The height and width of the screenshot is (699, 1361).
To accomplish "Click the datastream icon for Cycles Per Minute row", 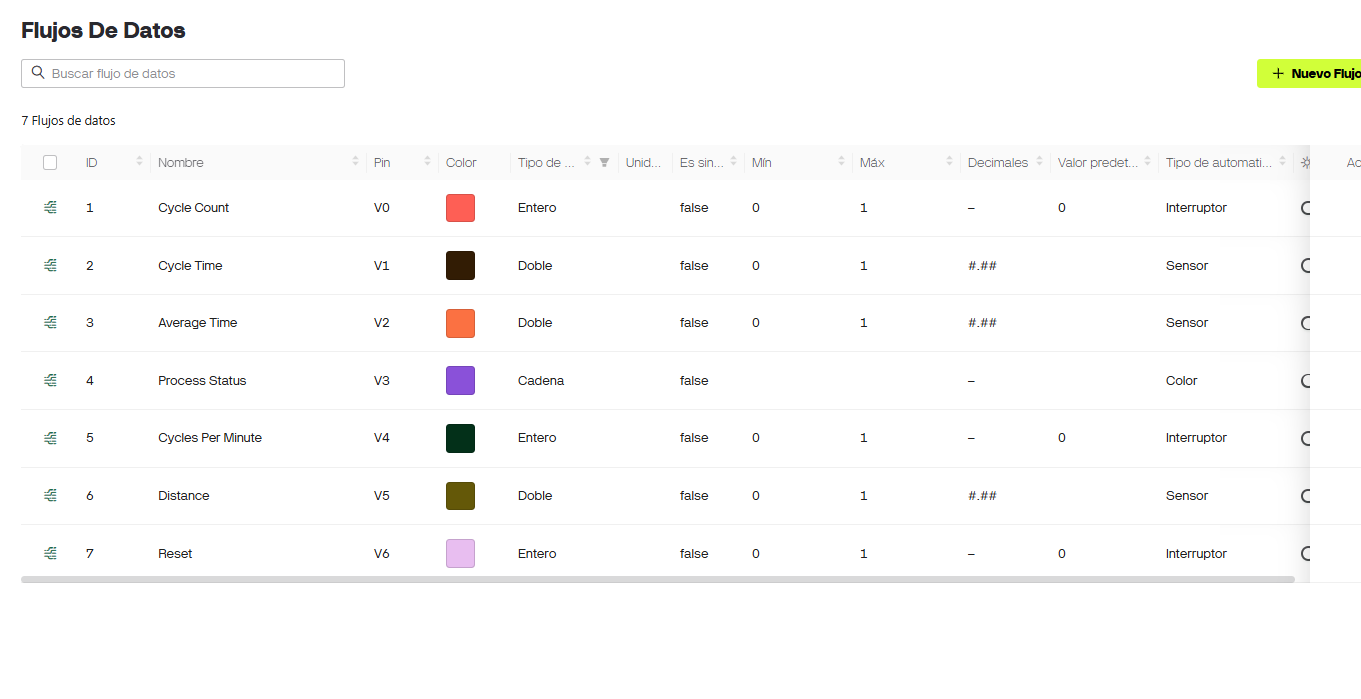I will (50, 437).
